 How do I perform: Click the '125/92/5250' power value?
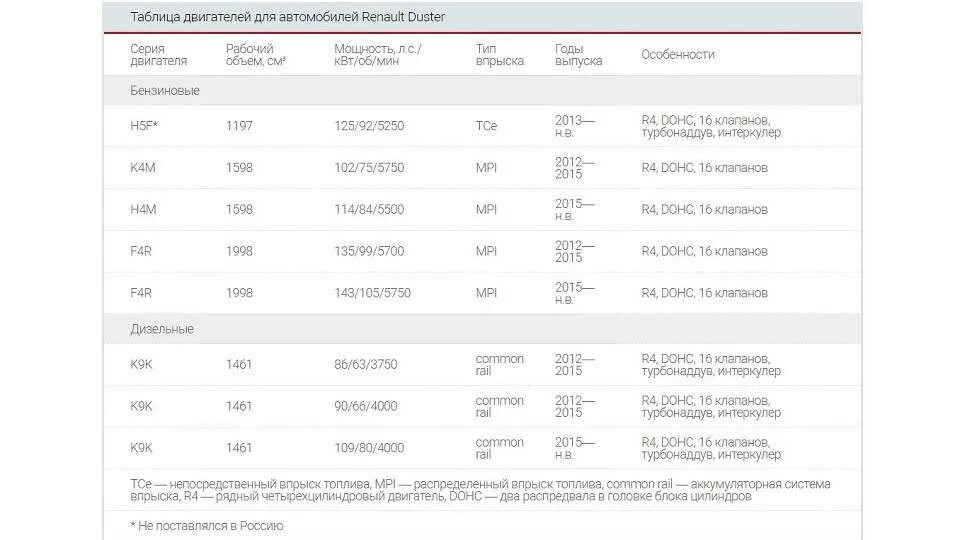click(x=369, y=126)
